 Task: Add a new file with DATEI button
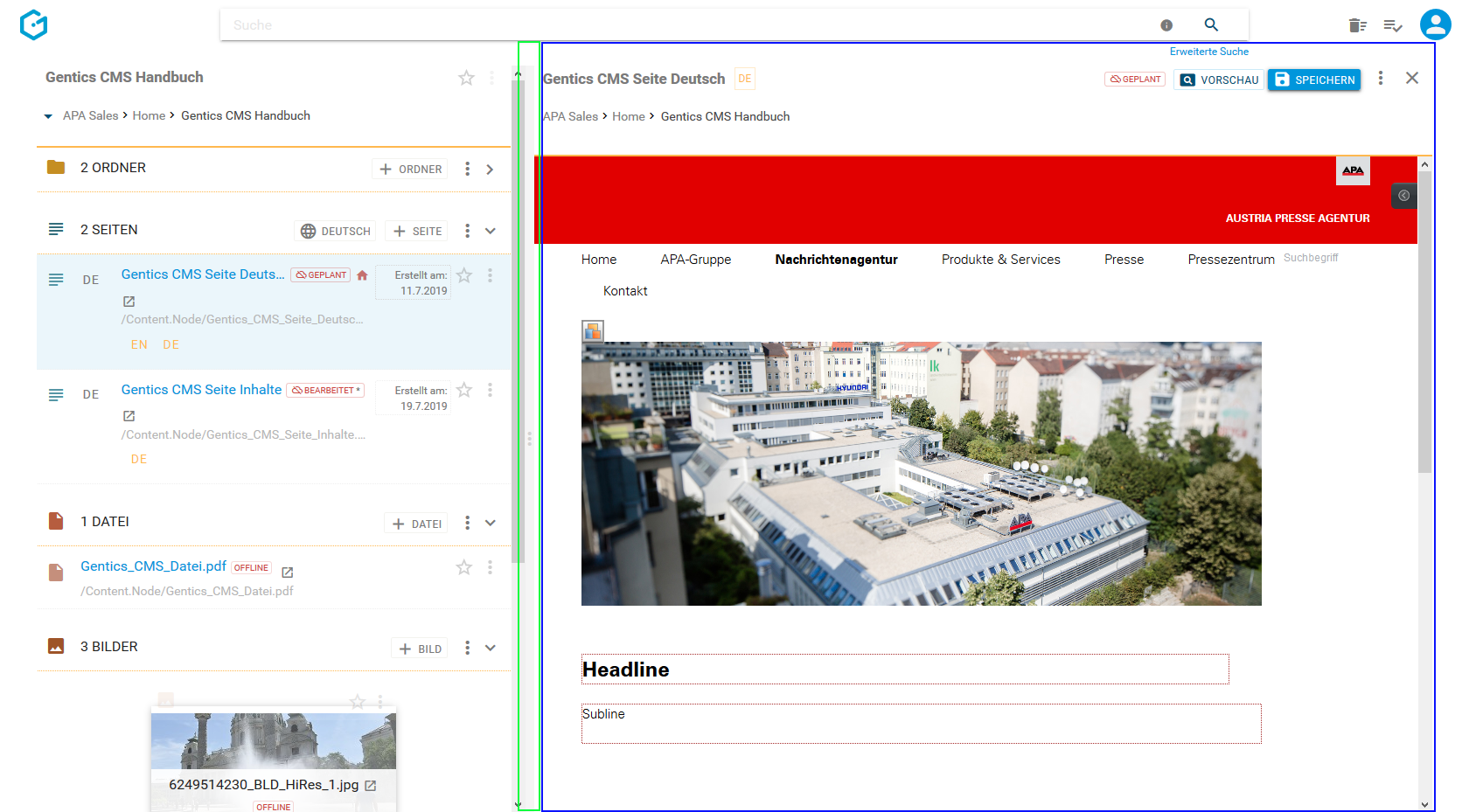tap(416, 524)
